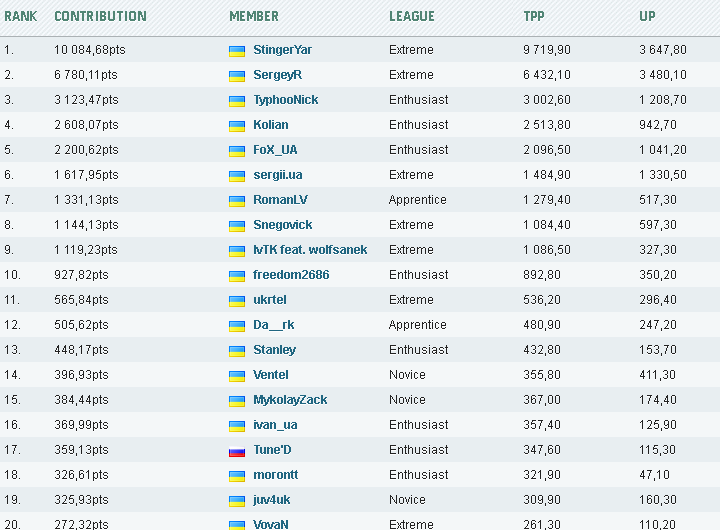The image size is (720, 530).
Task: Open Tune'D member profile
Action: pos(272,450)
